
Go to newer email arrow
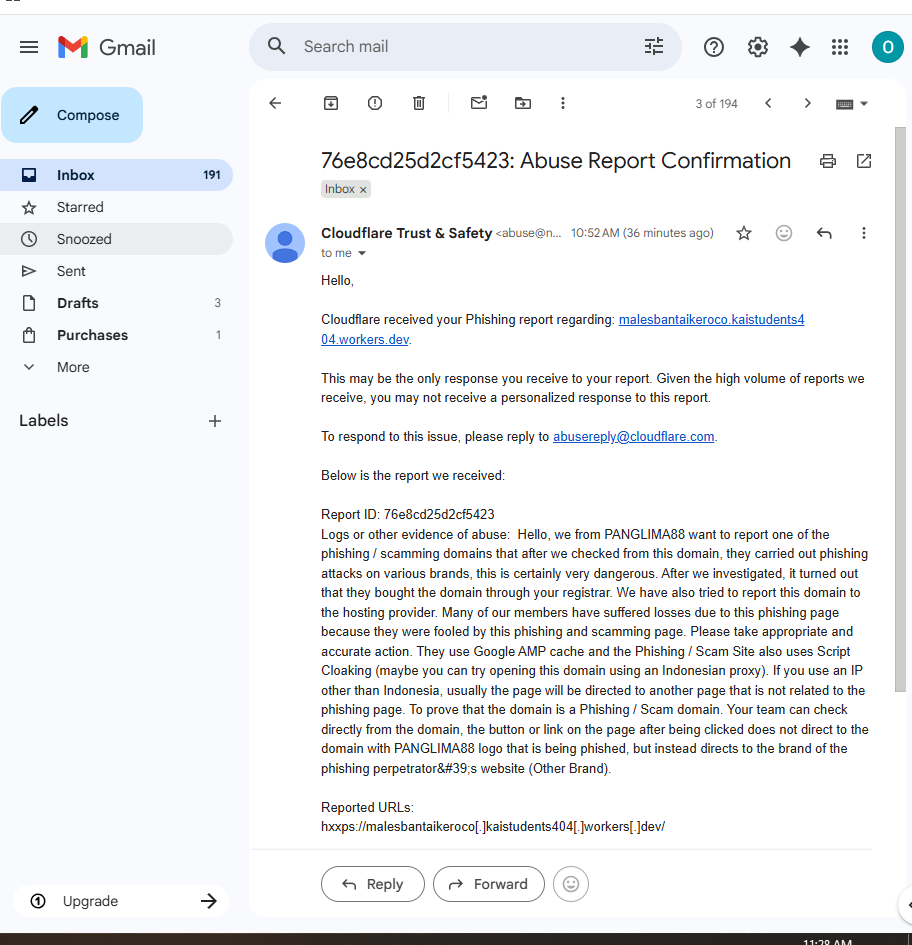coord(768,103)
